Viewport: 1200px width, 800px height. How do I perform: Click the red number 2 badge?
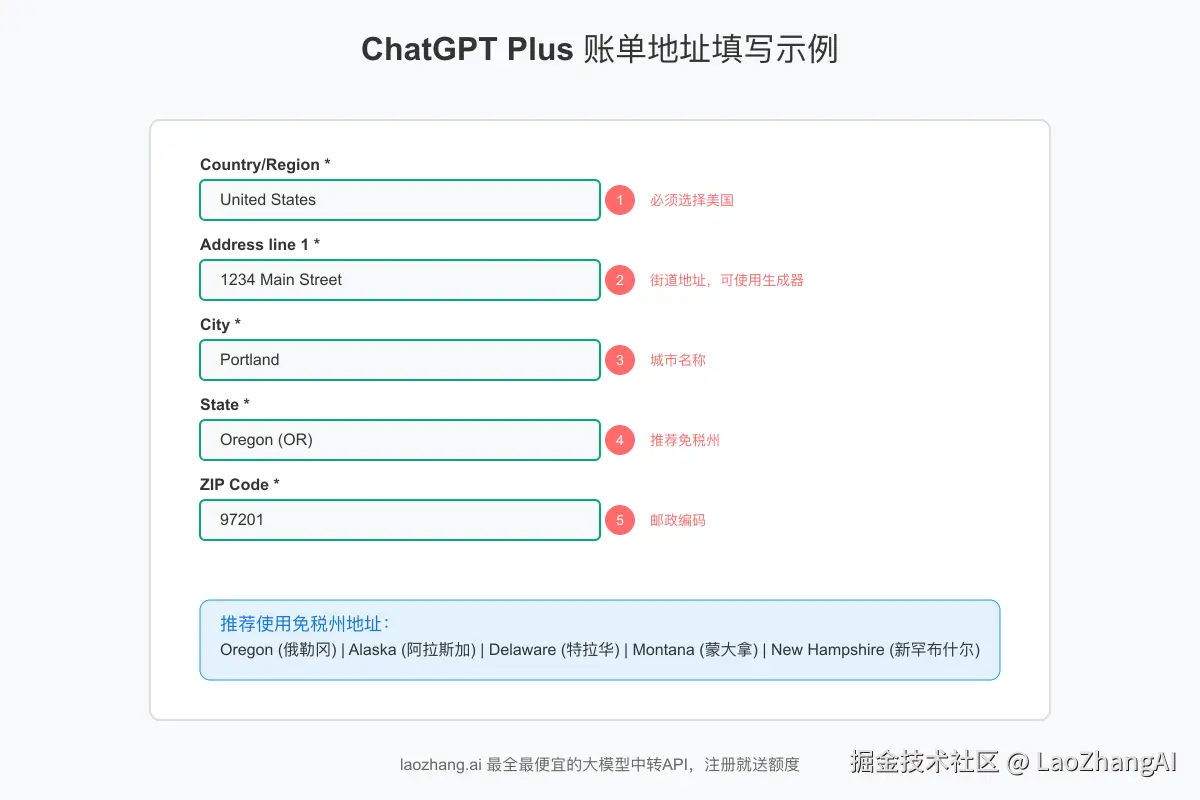620,280
